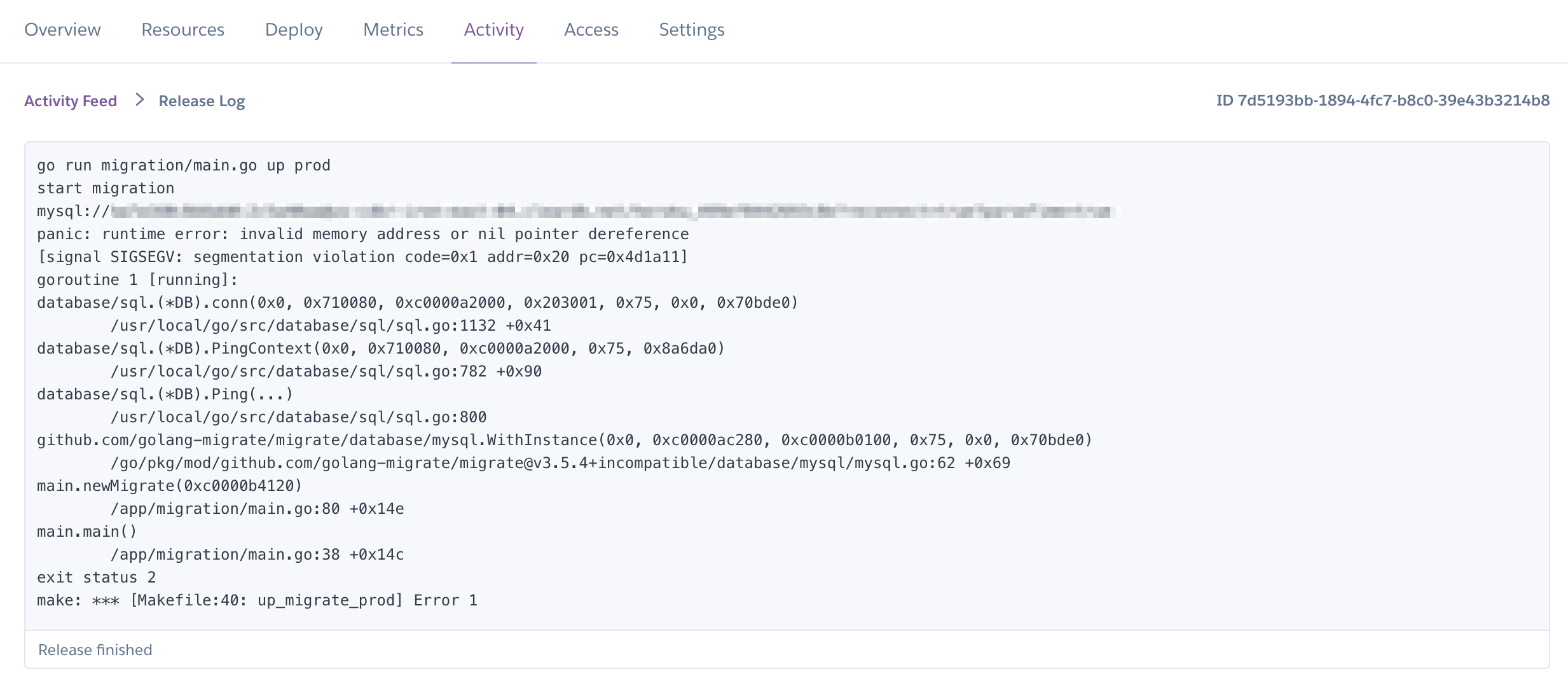Click the 'panic: runtime error' log line
This screenshot has width=1568, height=683.
click(x=362, y=235)
